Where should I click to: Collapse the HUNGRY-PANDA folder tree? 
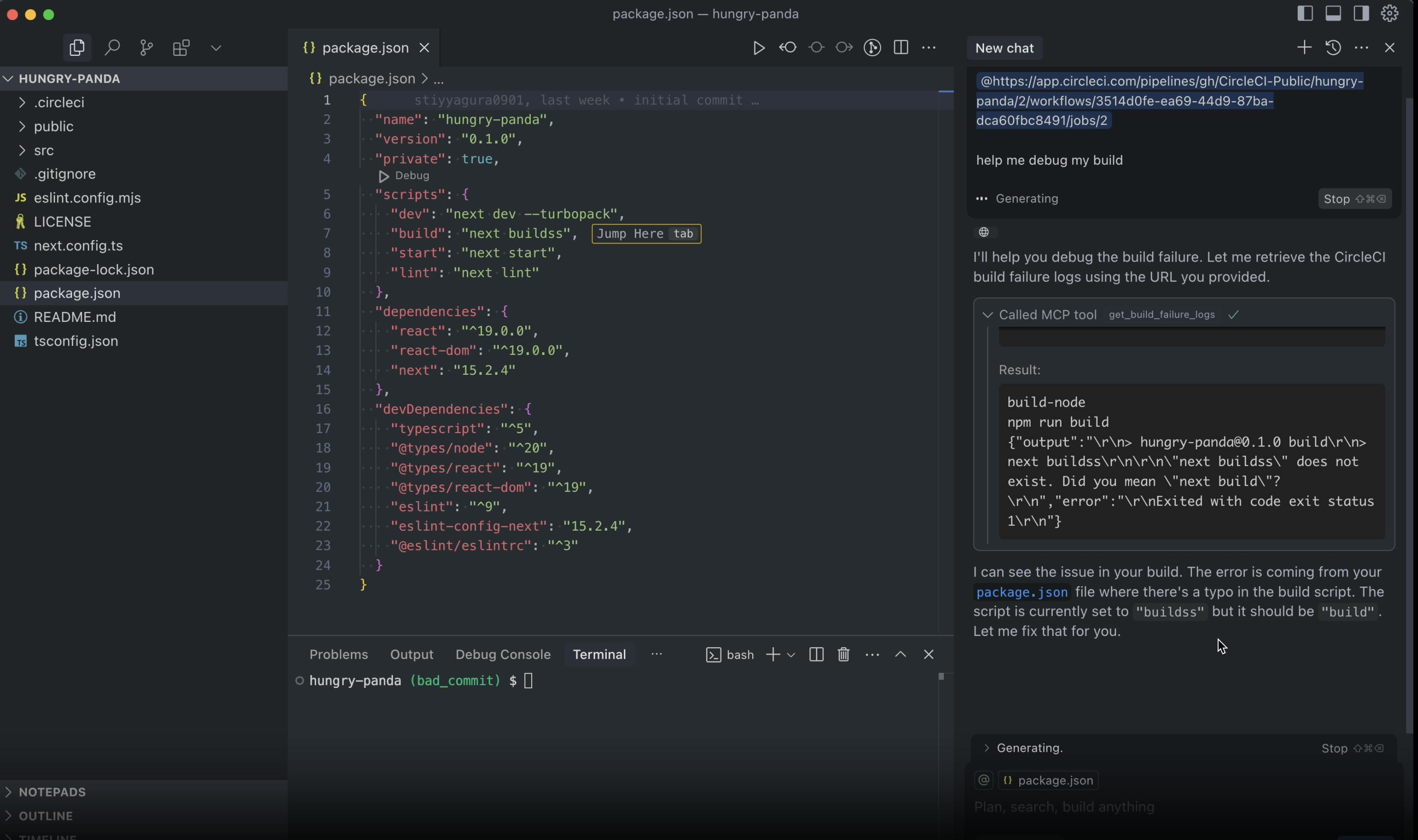point(8,79)
